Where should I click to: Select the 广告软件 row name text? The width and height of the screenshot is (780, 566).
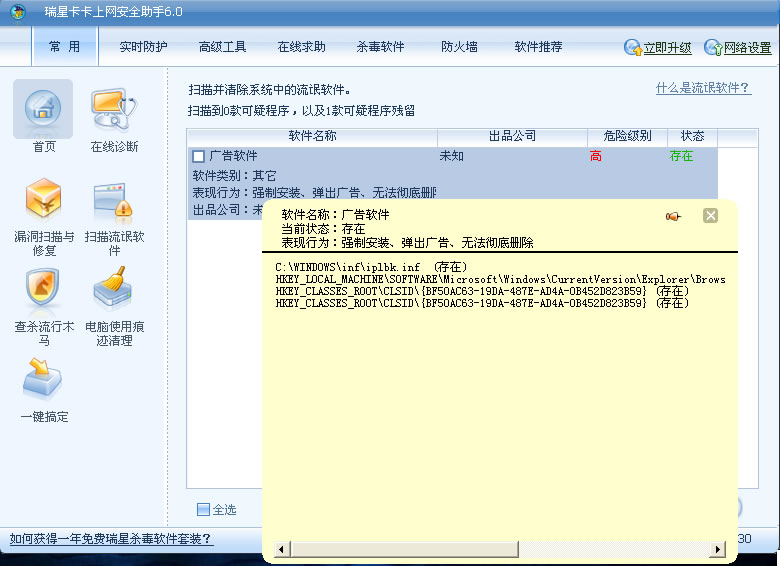click(x=233, y=156)
